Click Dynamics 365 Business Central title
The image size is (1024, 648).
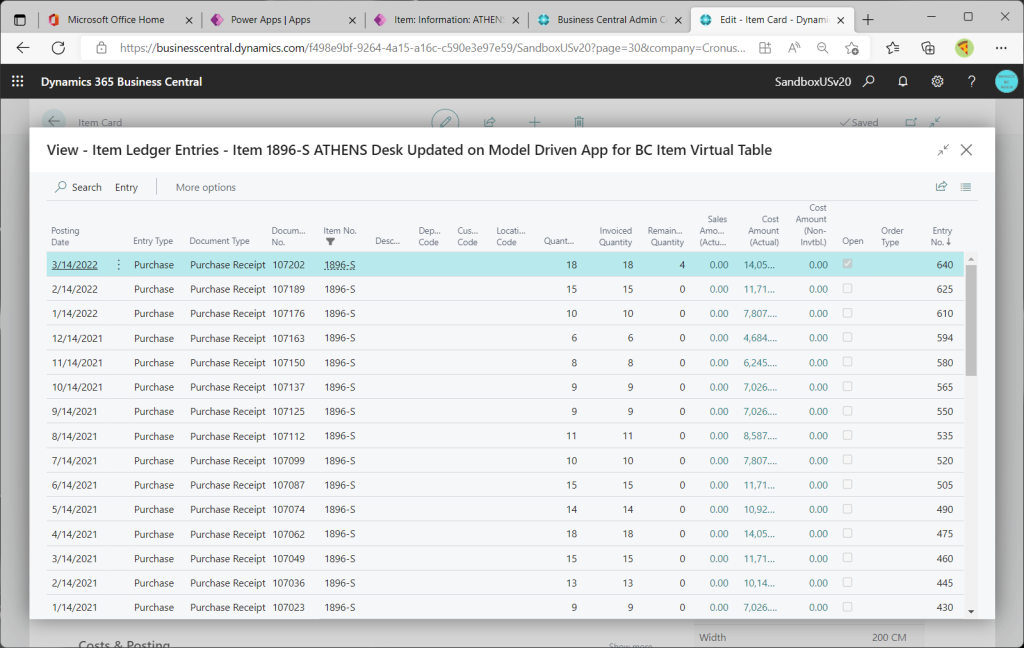121,82
